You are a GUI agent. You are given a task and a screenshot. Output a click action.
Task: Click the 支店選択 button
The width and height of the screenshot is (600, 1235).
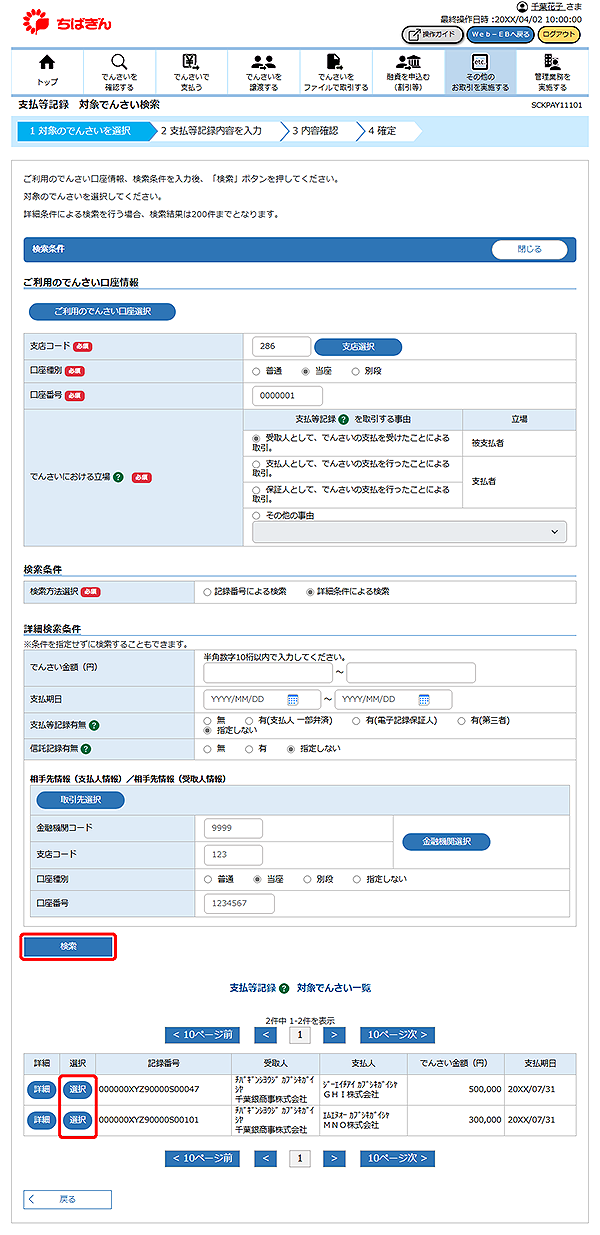358,347
